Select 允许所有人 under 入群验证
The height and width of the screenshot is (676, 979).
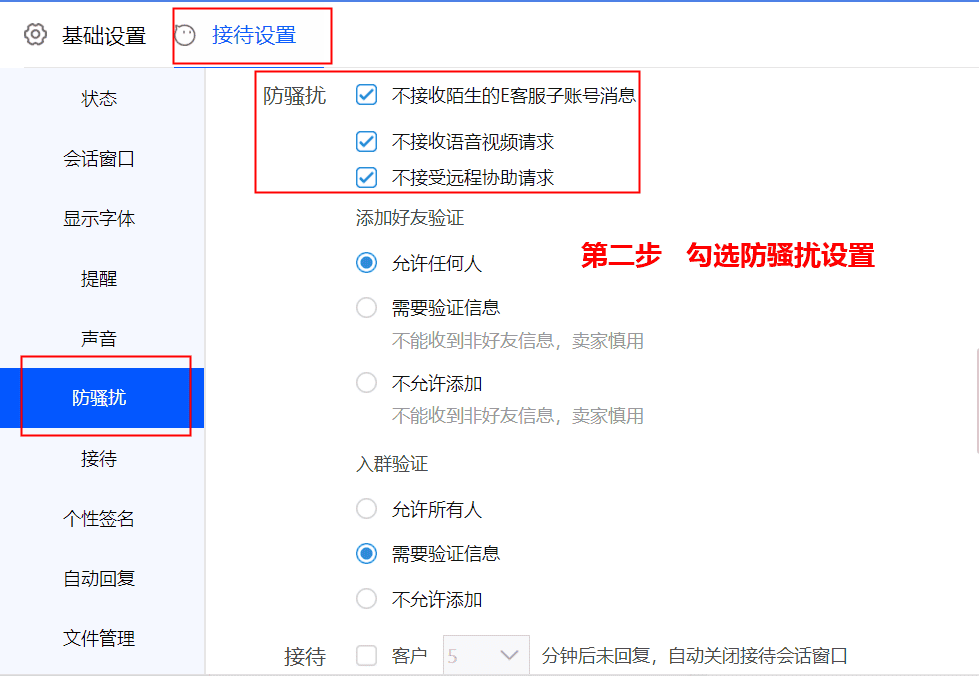pos(366,508)
